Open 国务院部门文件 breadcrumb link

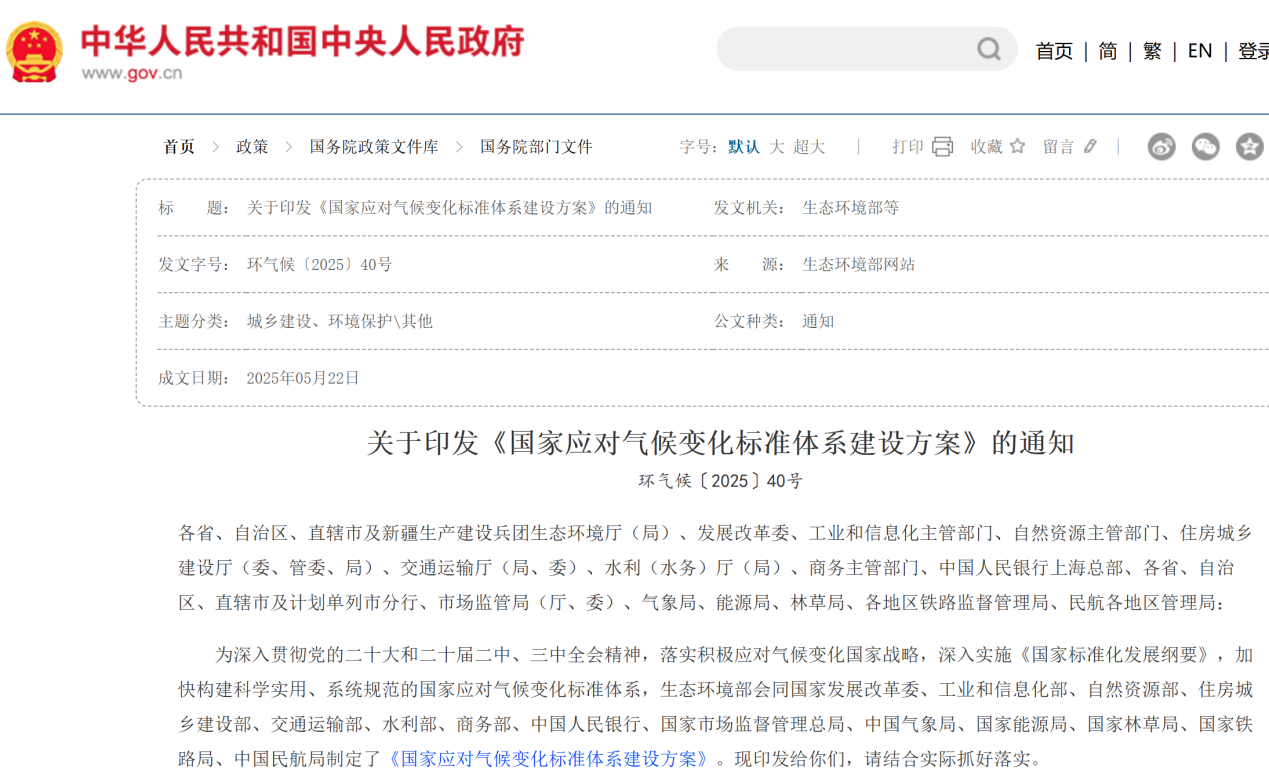pos(536,147)
